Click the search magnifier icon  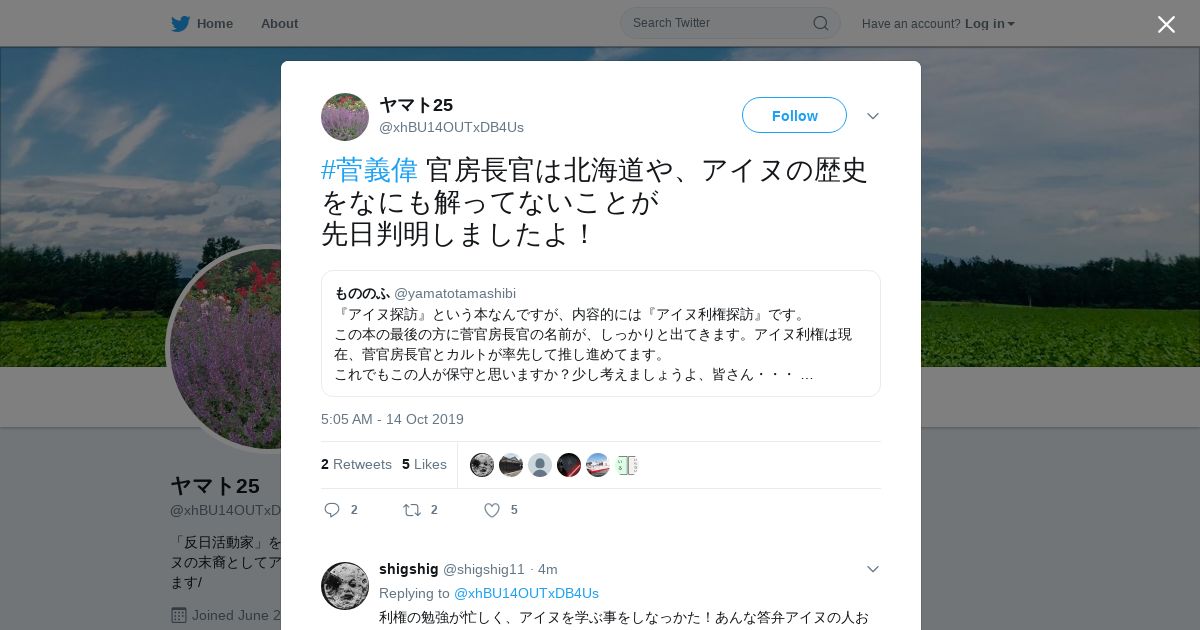820,23
